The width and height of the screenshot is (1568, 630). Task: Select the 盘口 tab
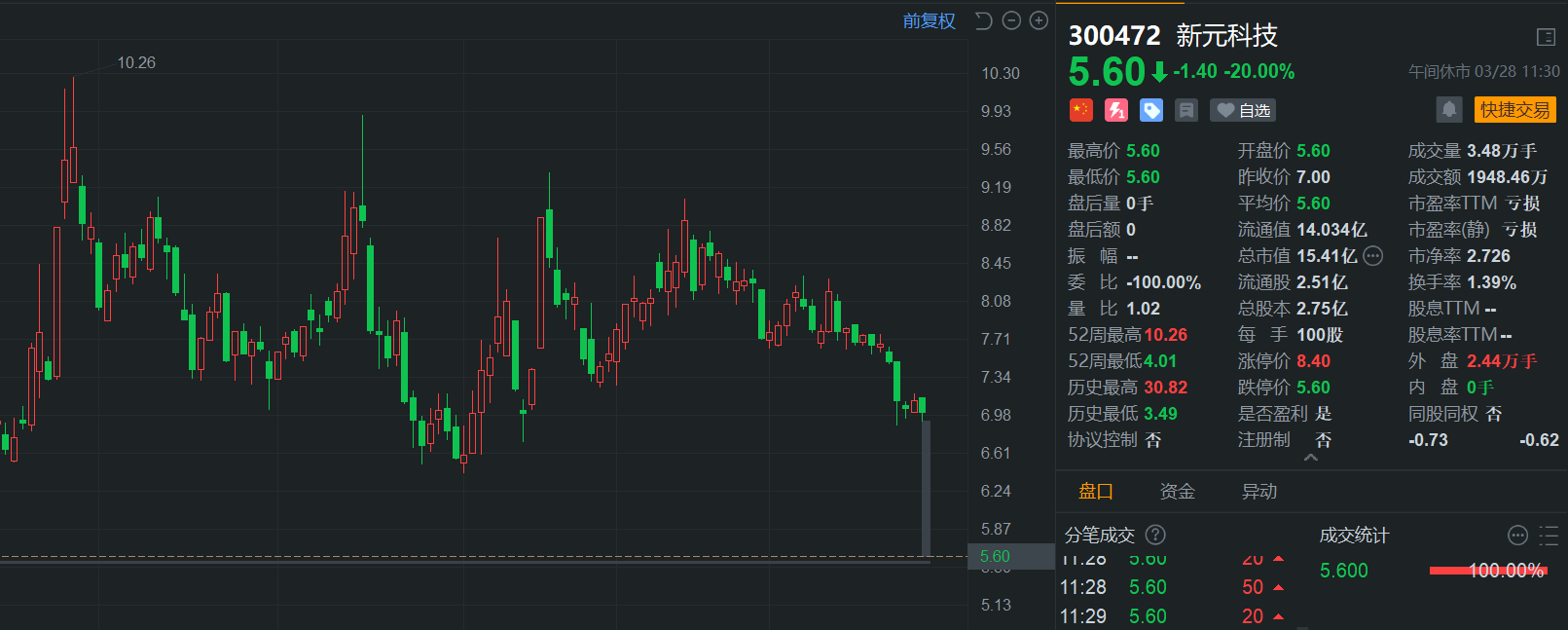pyautogui.click(x=1096, y=492)
